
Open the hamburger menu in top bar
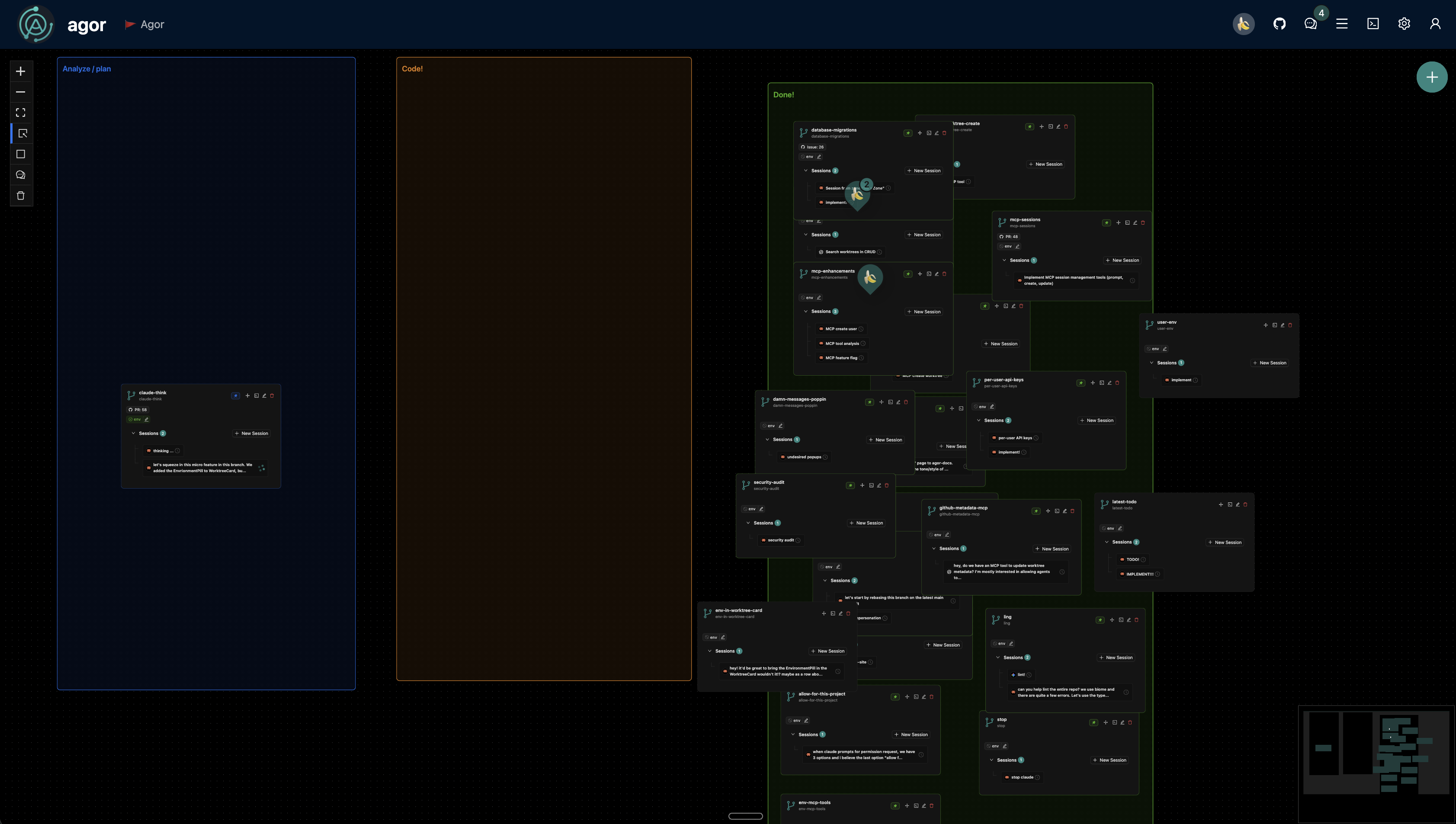click(1342, 23)
